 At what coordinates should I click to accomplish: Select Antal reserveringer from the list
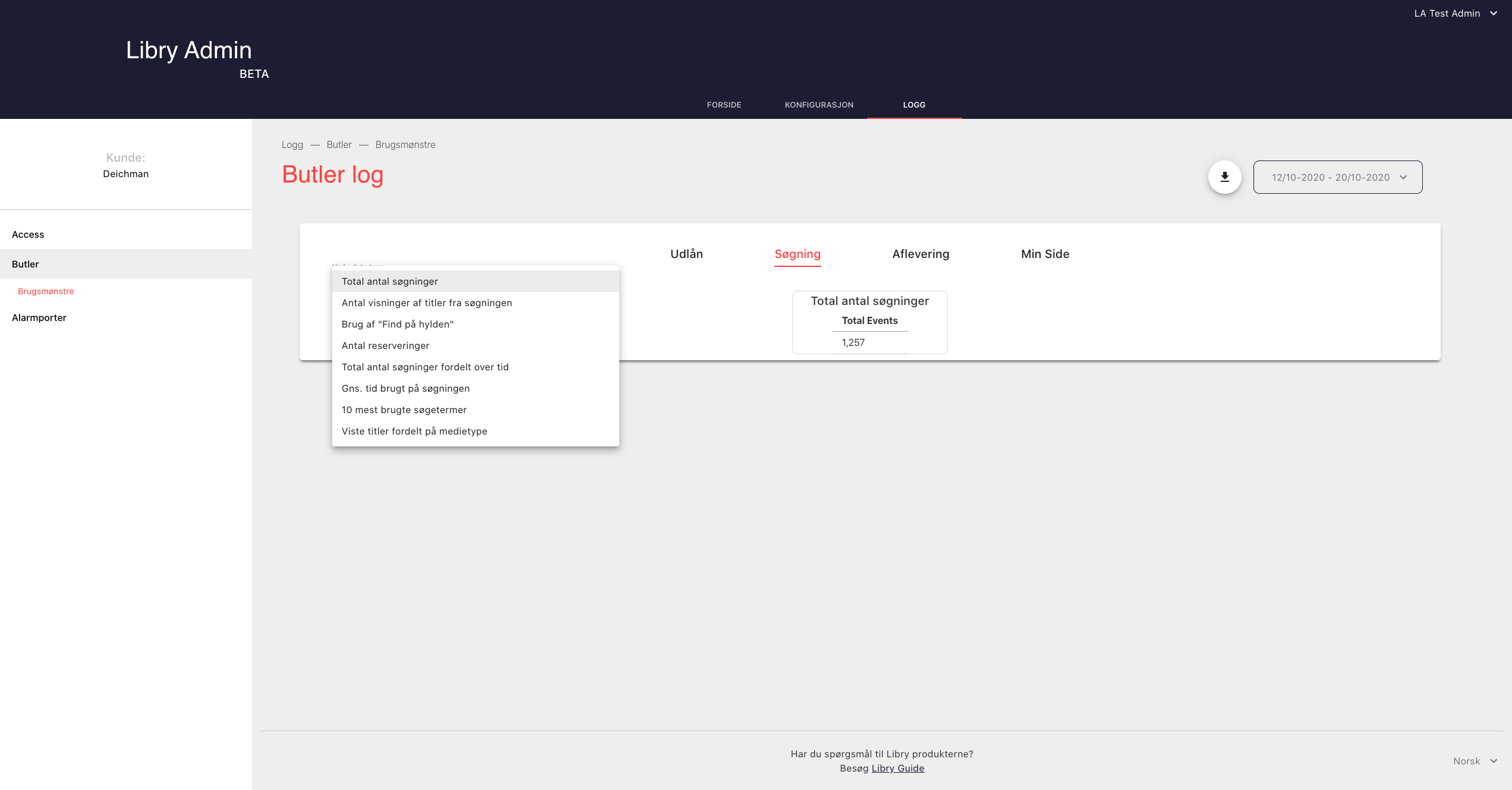[385, 345]
